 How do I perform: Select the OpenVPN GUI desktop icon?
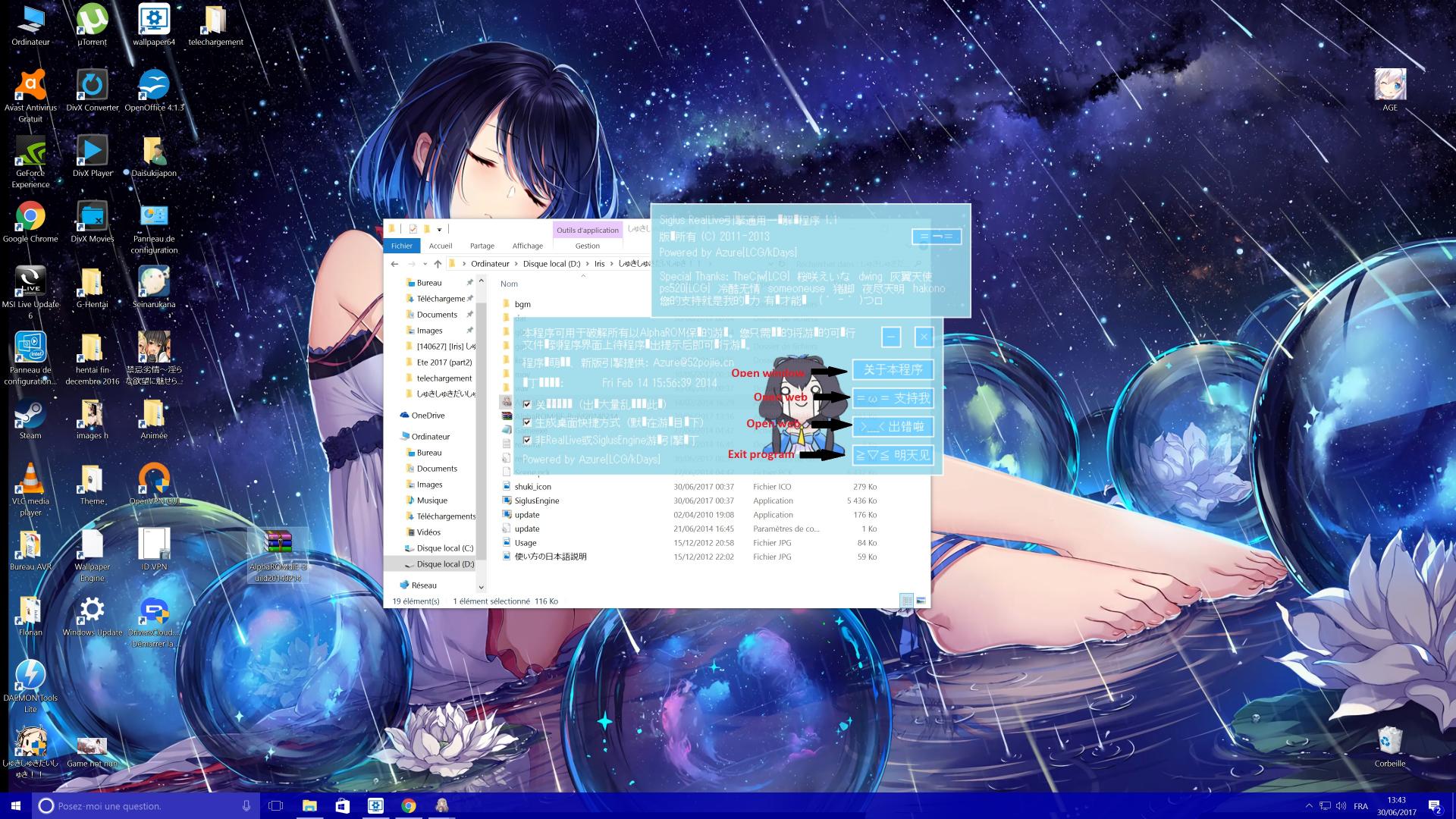click(154, 485)
